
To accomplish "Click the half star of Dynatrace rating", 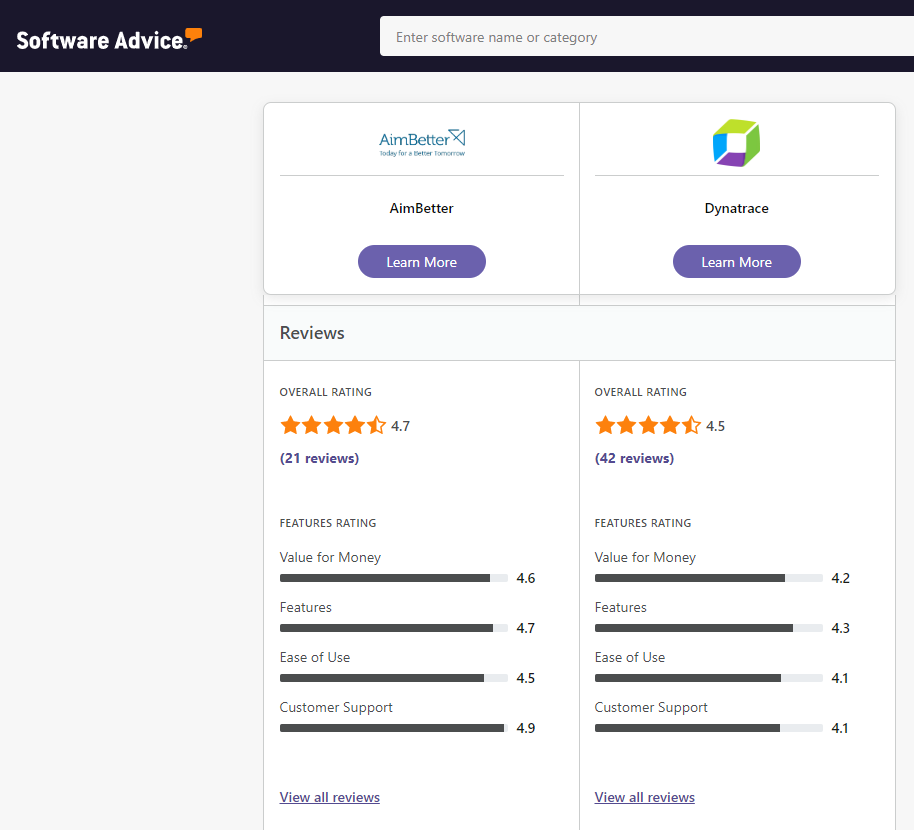I will (691, 425).
